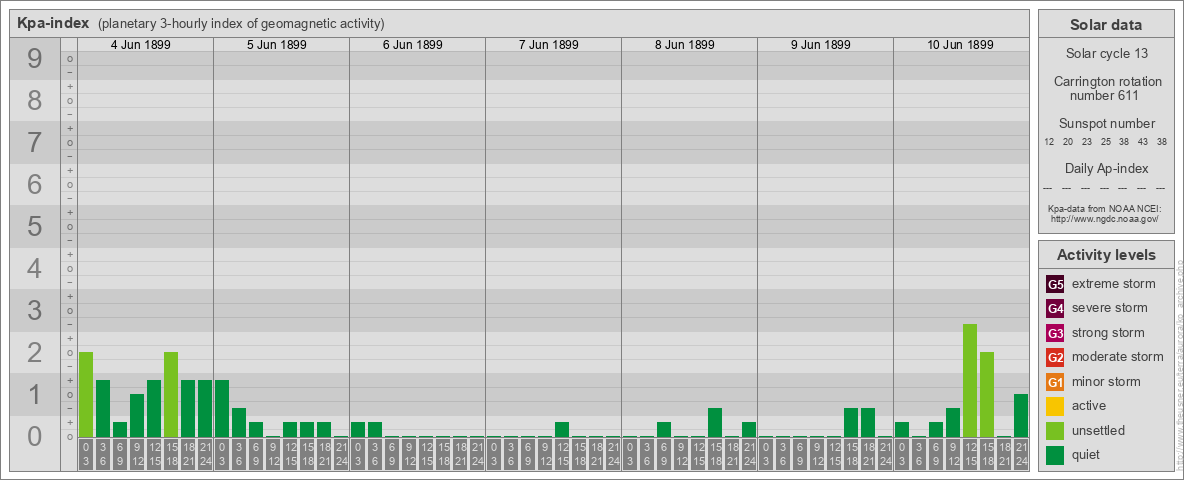Click the 21-24h bar on 10 Jun

[x=1021, y=415]
